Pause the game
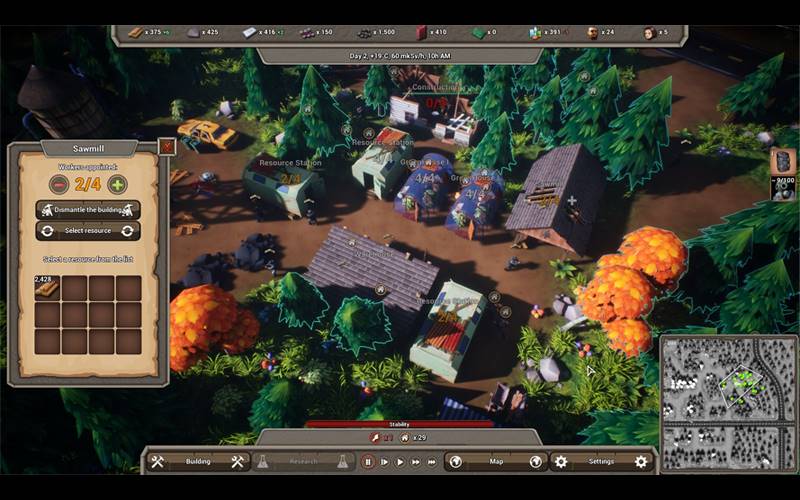Image resolution: width=800 pixels, height=500 pixels. coord(368,462)
